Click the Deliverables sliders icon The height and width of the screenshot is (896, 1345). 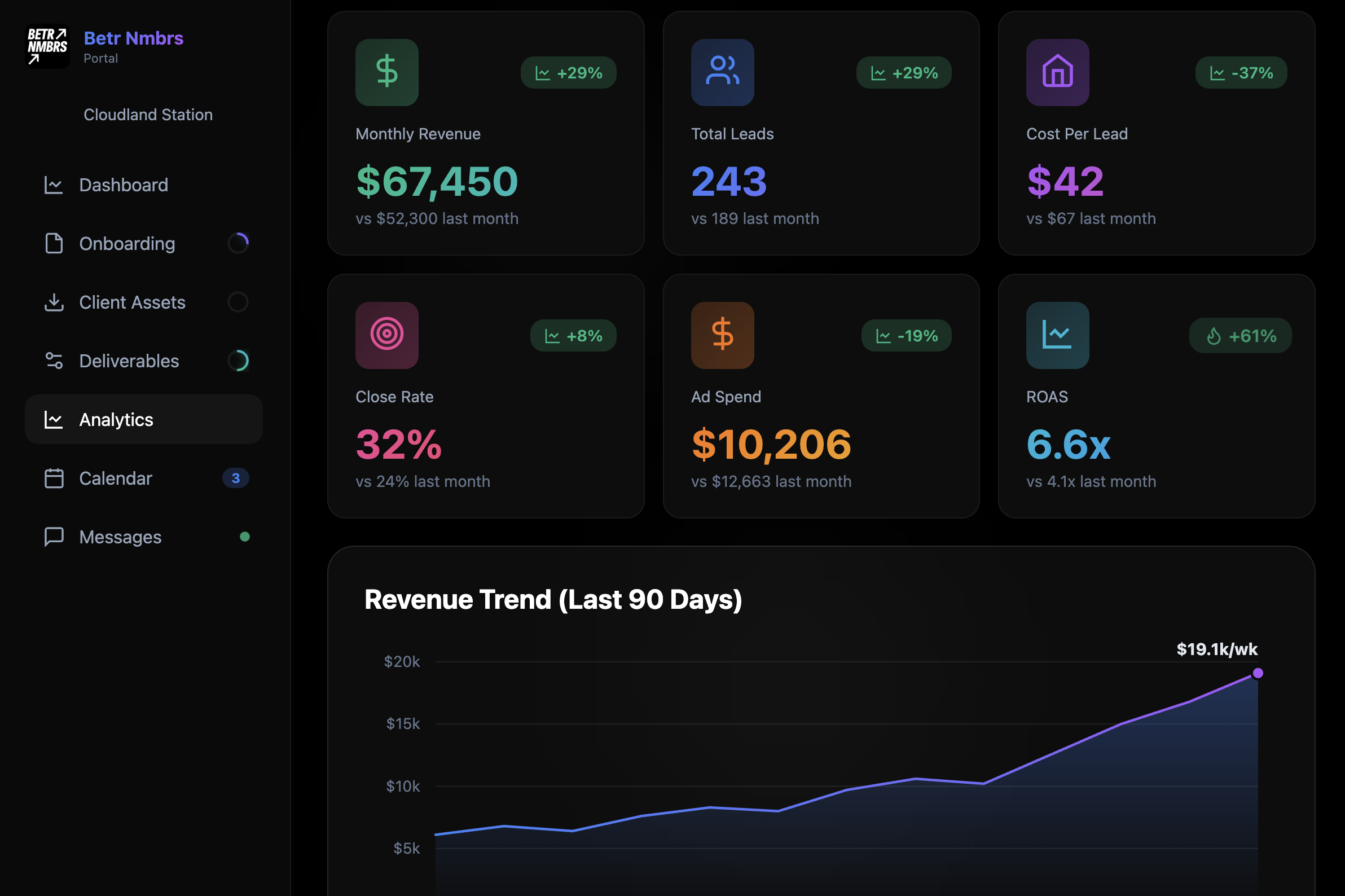(x=54, y=361)
